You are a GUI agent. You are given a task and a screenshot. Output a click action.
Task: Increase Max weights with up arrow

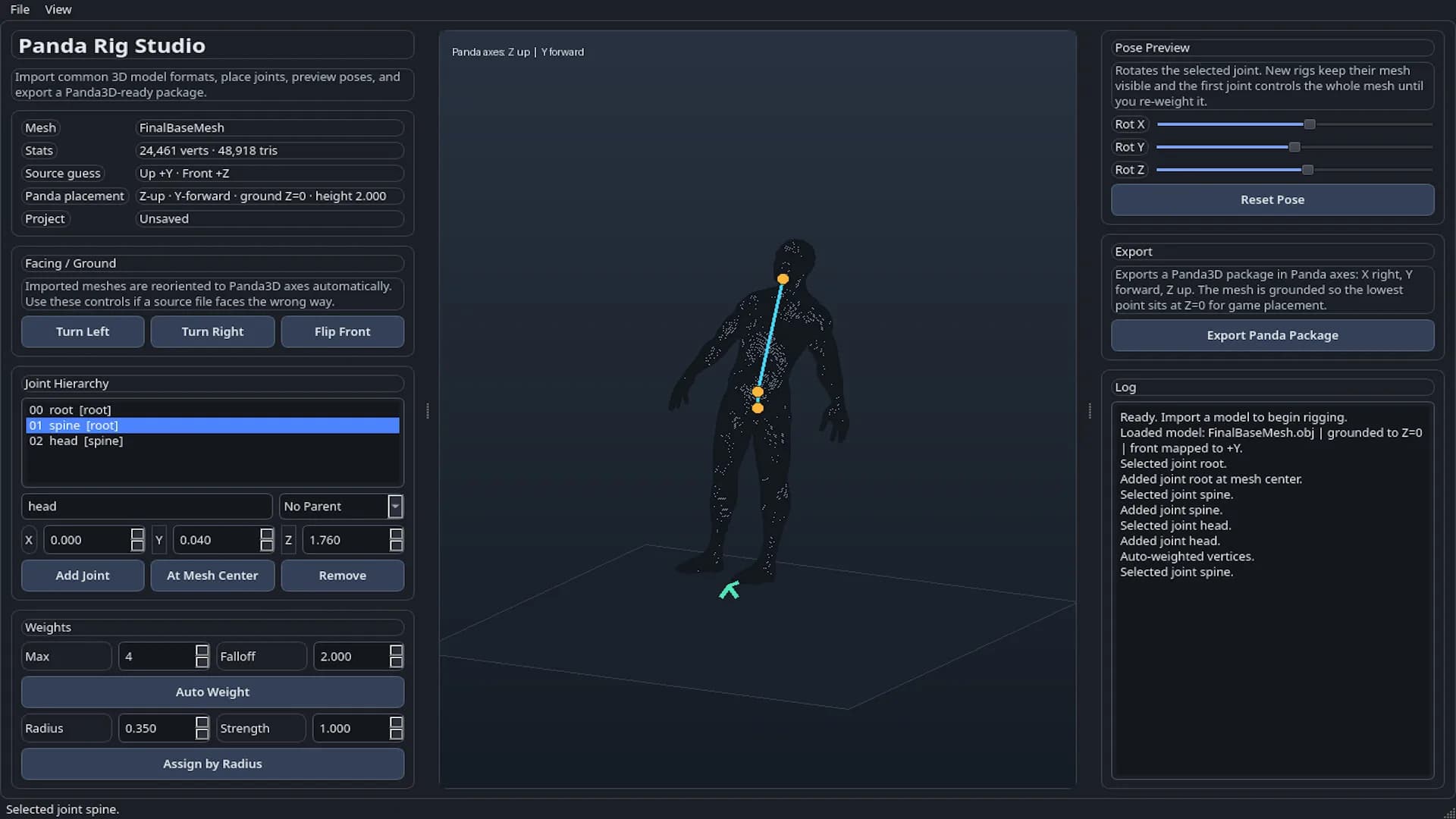tap(202, 651)
